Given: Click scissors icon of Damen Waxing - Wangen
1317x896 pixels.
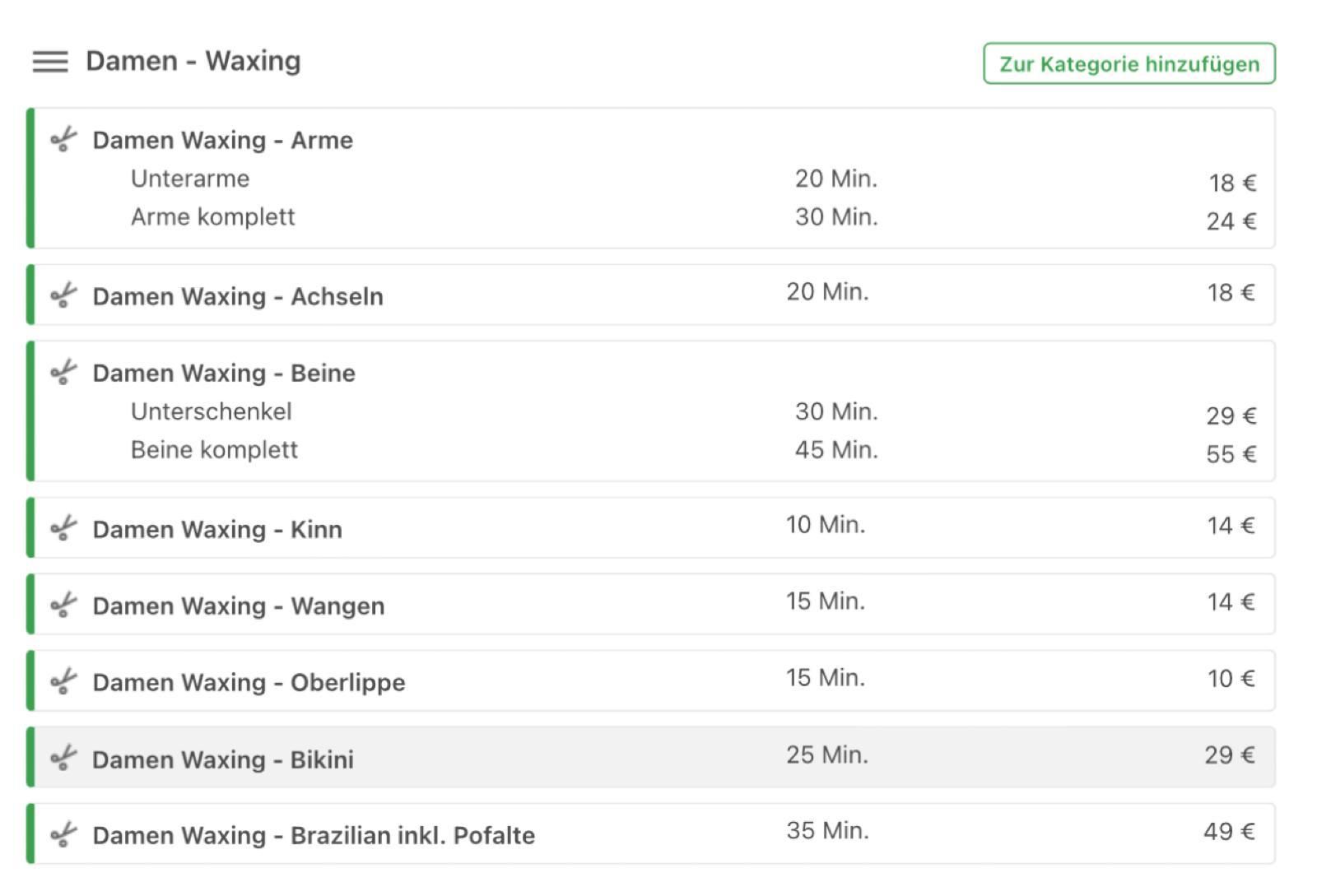Looking at the screenshot, I should (x=63, y=605).
